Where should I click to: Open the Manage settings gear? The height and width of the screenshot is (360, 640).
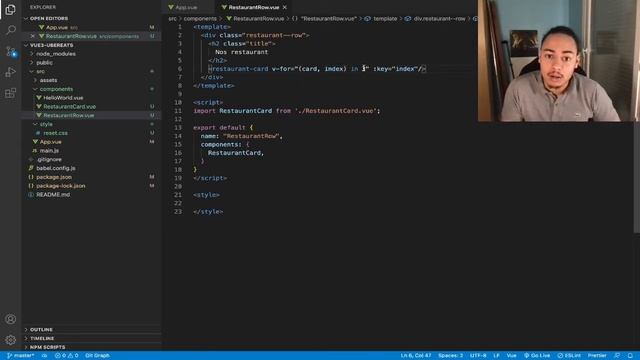pos(11,340)
